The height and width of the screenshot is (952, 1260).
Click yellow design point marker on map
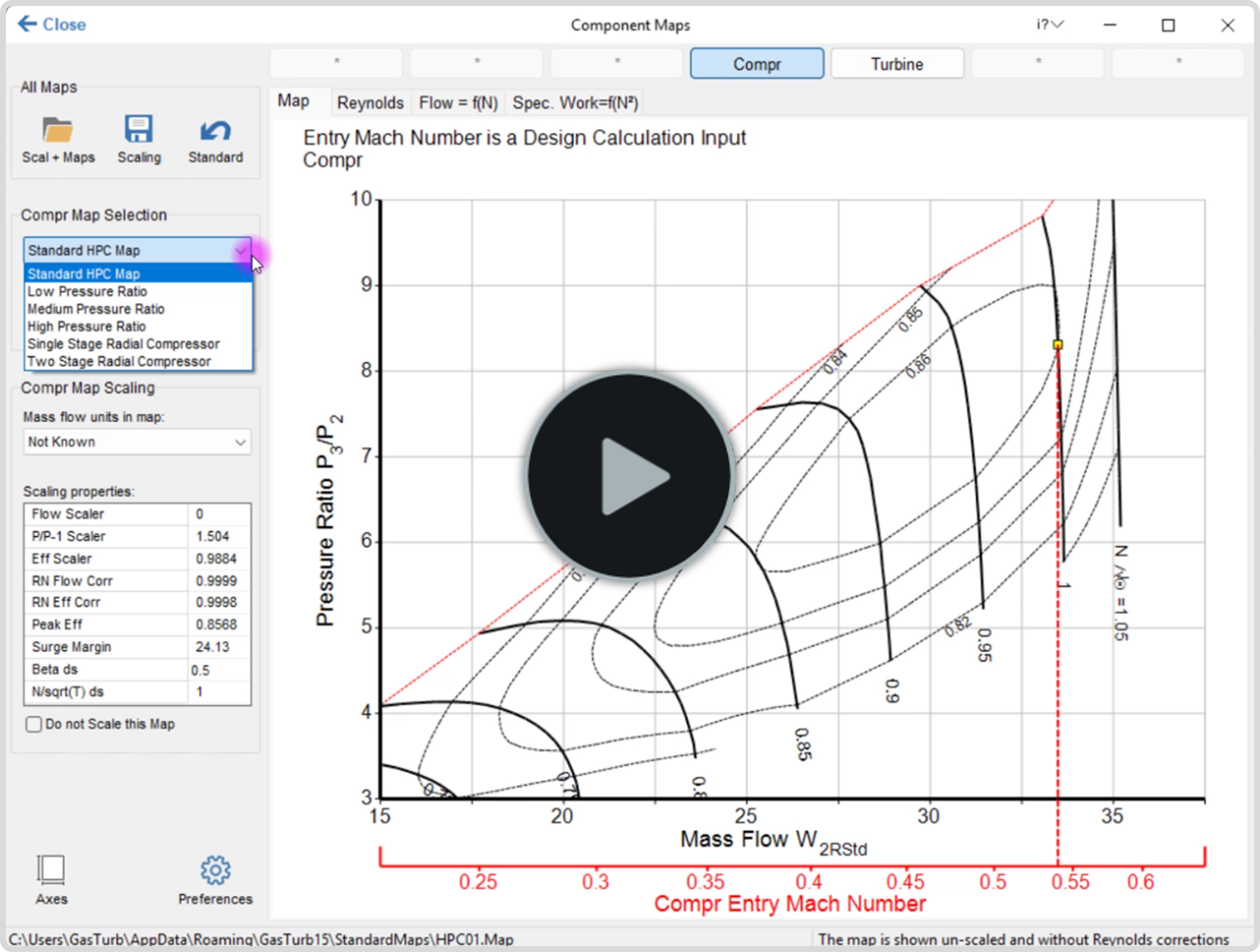[x=1058, y=344]
